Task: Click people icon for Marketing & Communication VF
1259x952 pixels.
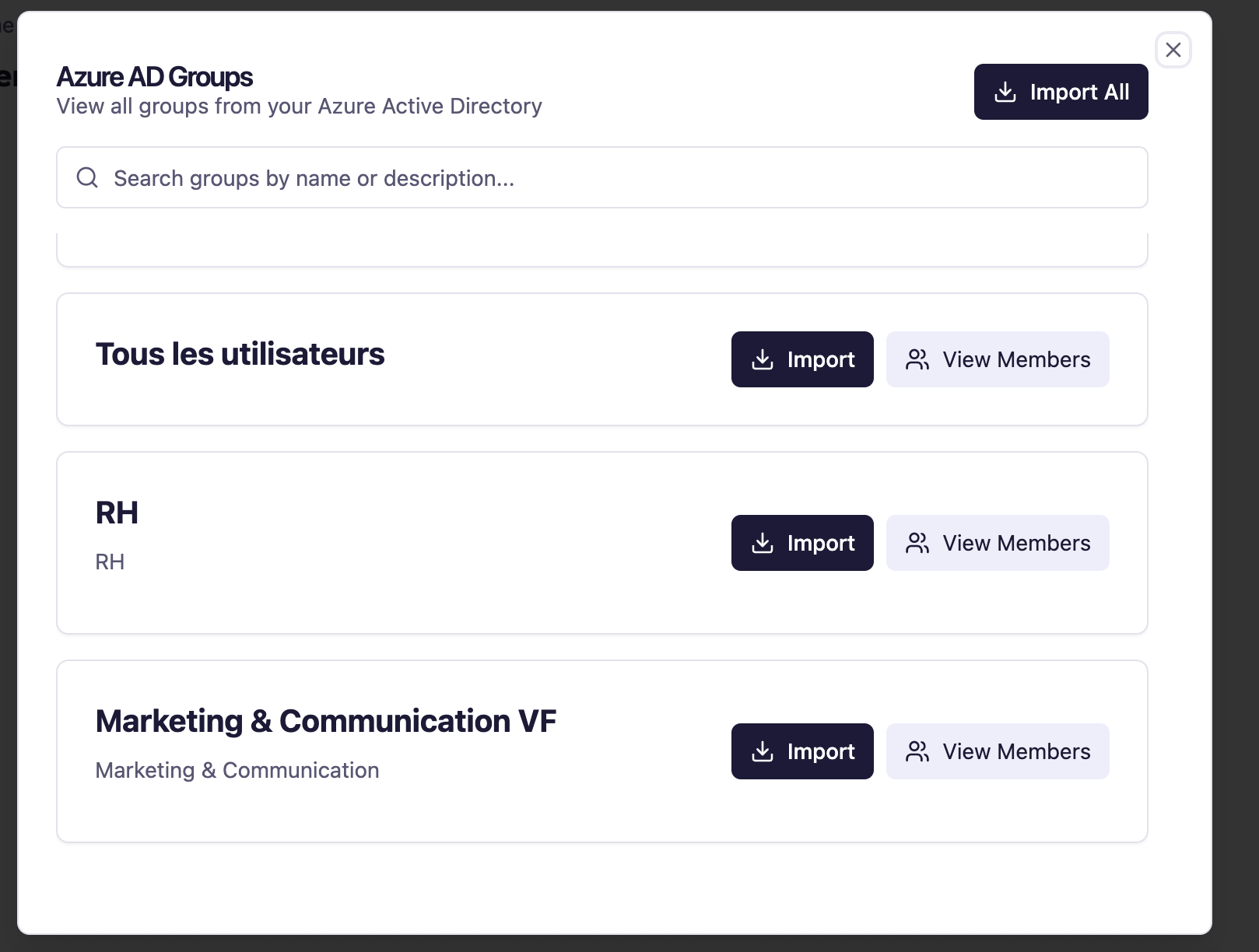Action: pyautogui.click(x=917, y=751)
